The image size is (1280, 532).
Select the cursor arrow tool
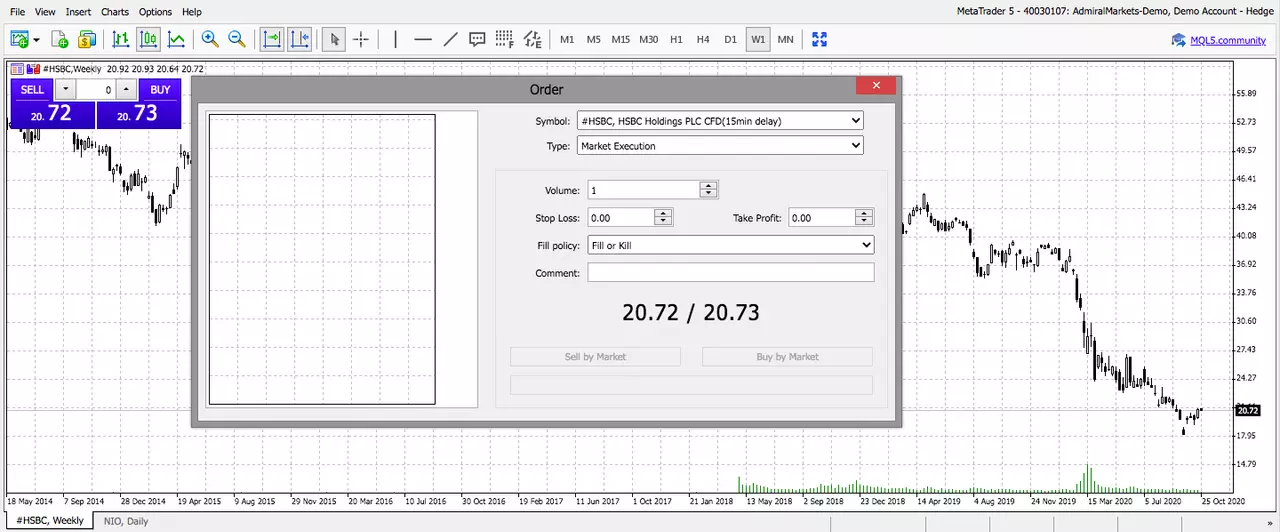tap(335, 39)
